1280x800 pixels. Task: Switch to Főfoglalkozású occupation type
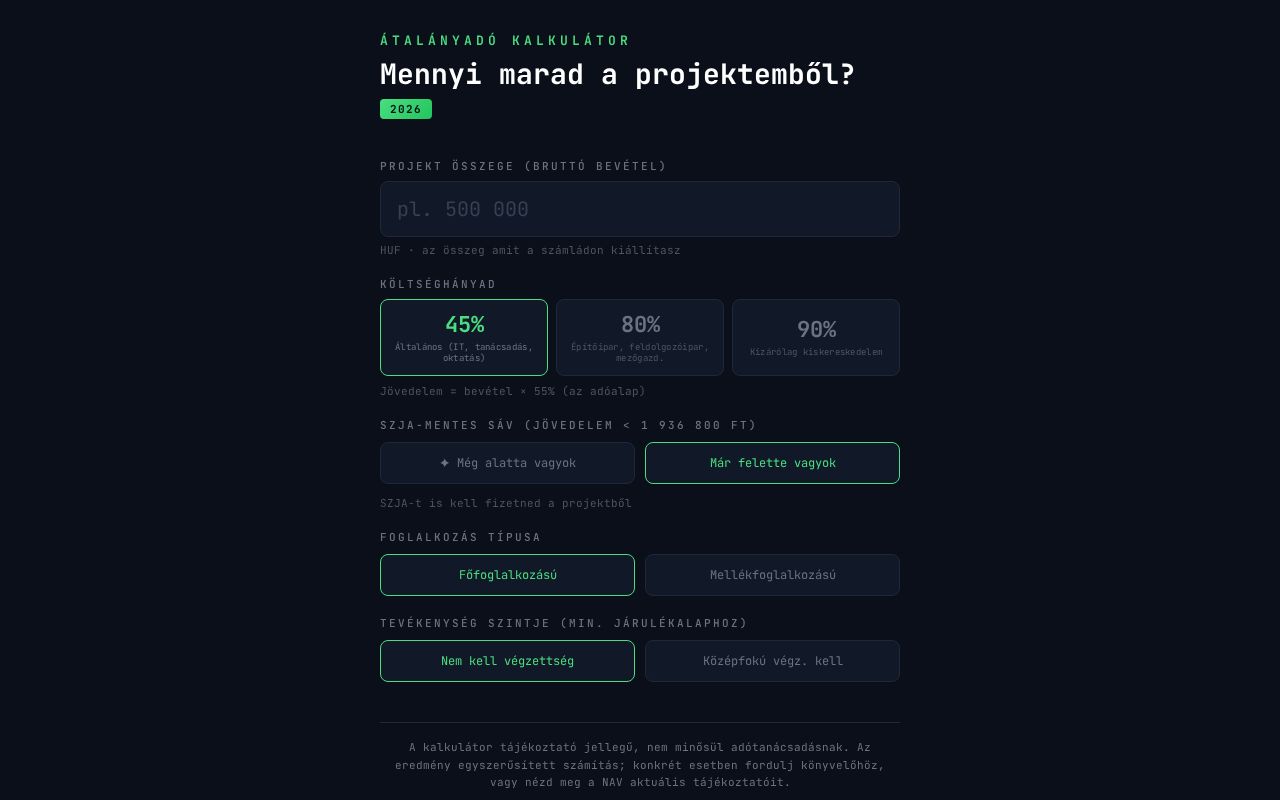[507, 575]
